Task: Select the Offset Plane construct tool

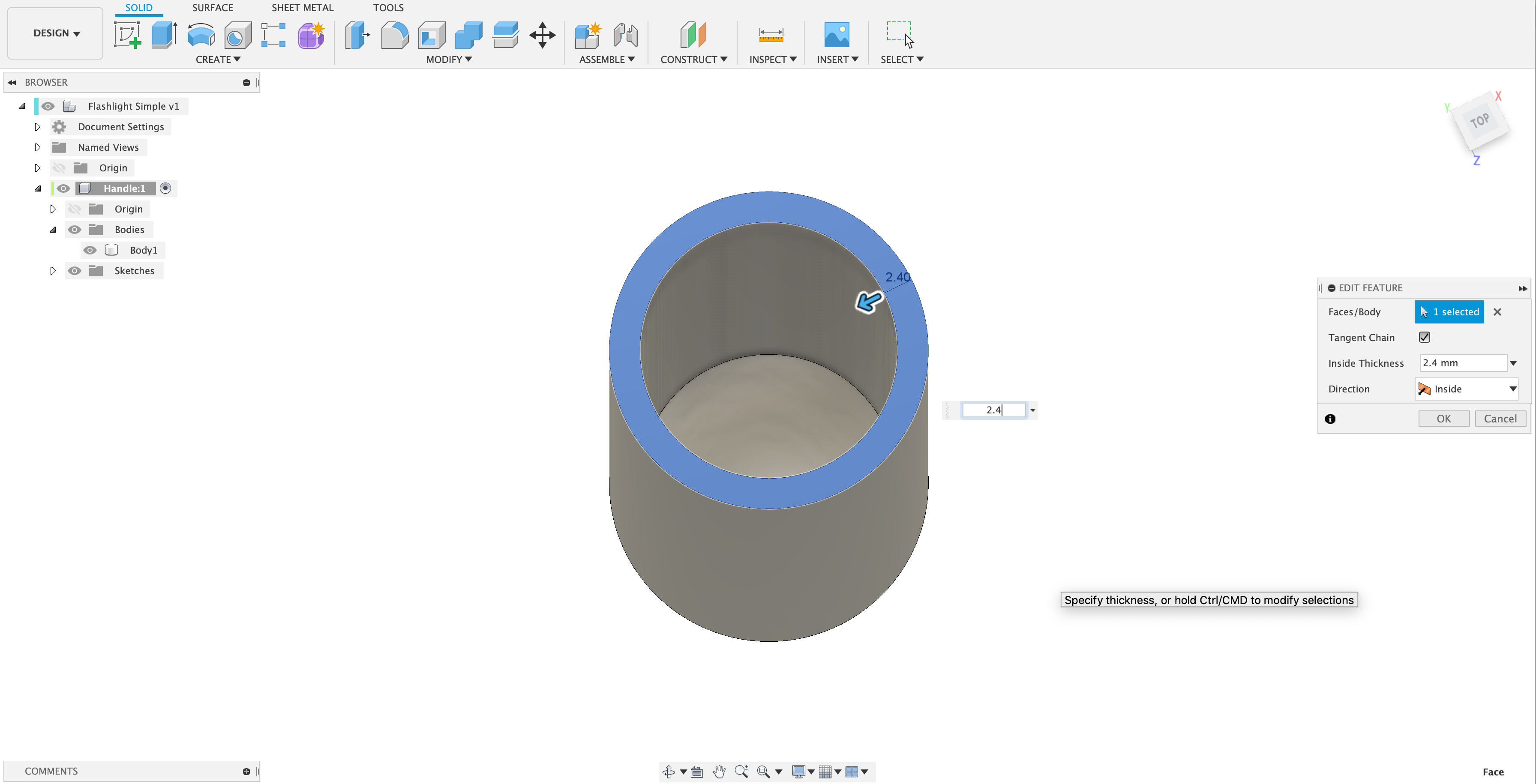Action: click(x=693, y=35)
